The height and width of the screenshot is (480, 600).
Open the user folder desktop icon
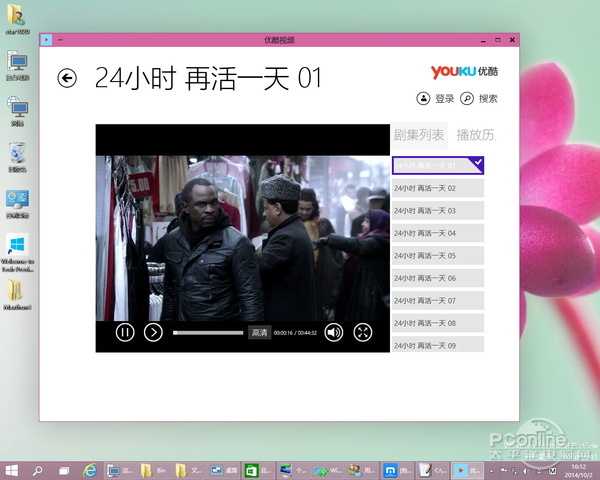pyautogui.click(x=18, y=19)
